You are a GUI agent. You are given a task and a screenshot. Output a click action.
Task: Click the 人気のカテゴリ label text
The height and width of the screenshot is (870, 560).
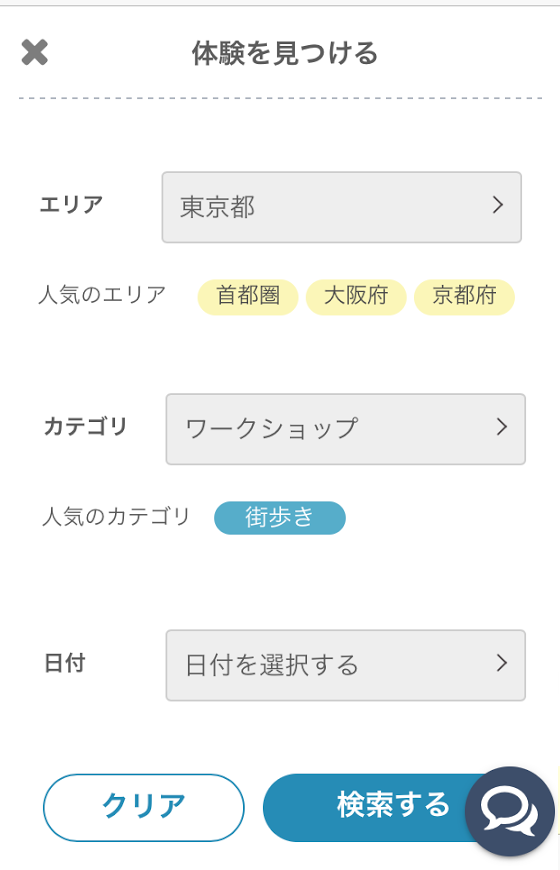click(116, 517)
